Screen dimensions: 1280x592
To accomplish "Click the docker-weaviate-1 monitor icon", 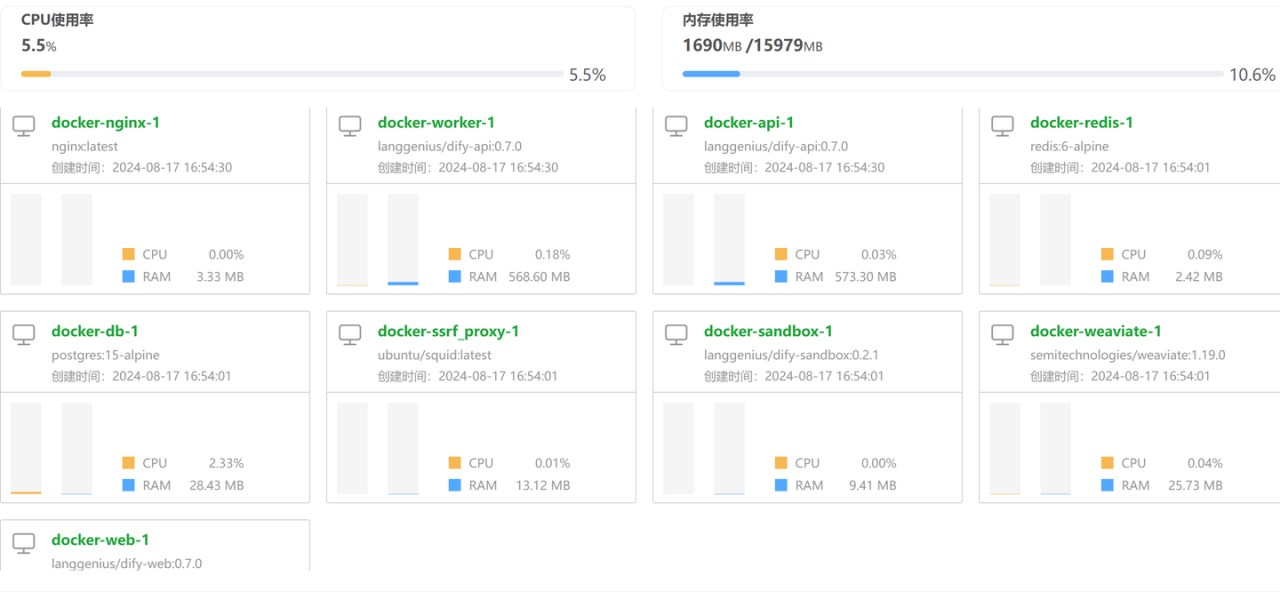I will pos(1003,335).
